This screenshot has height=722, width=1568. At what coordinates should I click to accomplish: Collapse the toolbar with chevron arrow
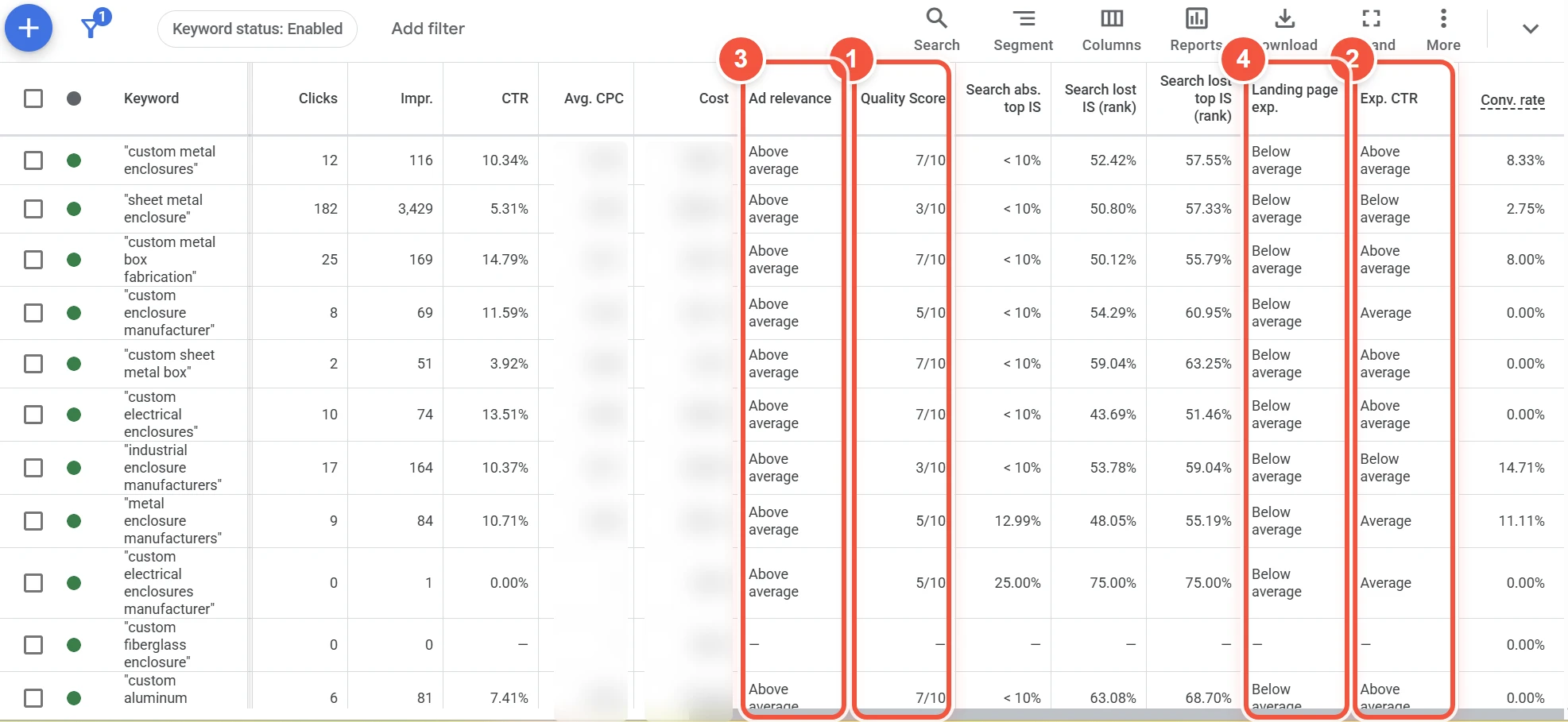click(x=1530, y=29)
